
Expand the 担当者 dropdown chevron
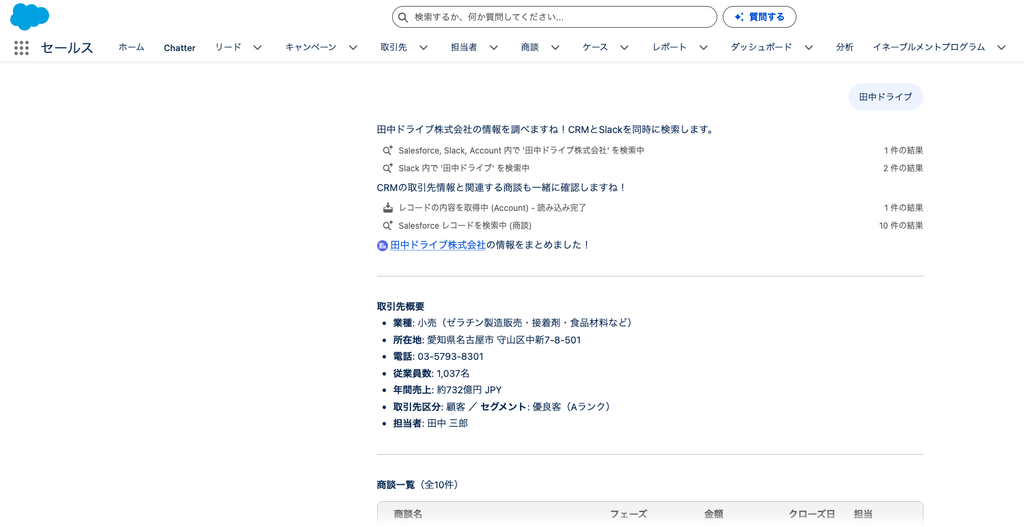pyautogui.click(x=494, y=48)
